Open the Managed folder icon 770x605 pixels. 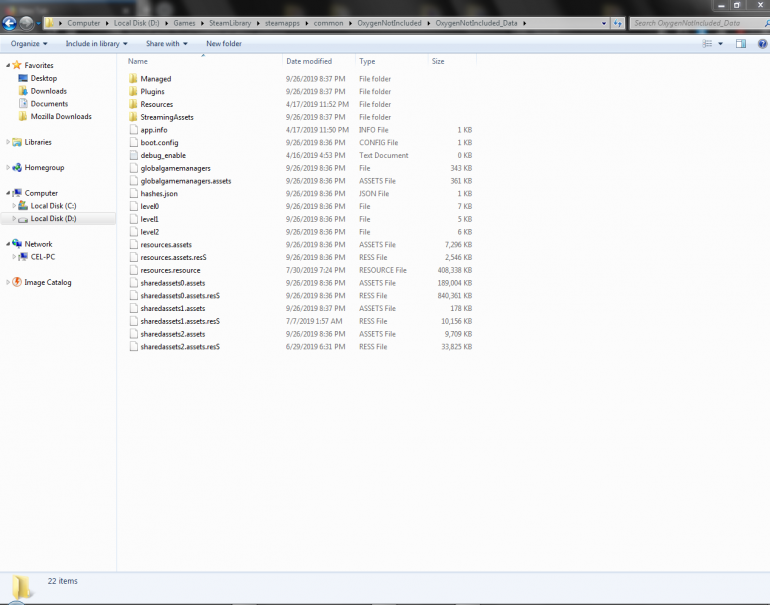(x=132, y=79)
